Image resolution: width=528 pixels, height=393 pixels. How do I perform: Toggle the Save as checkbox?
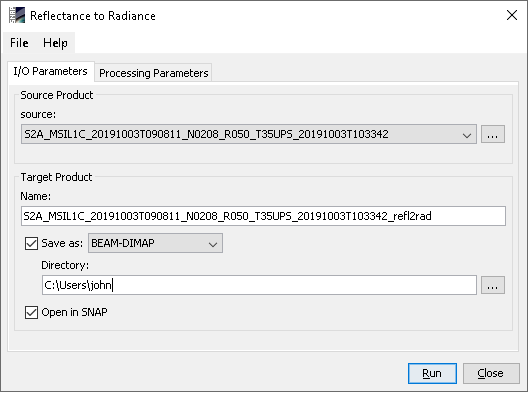31,243
